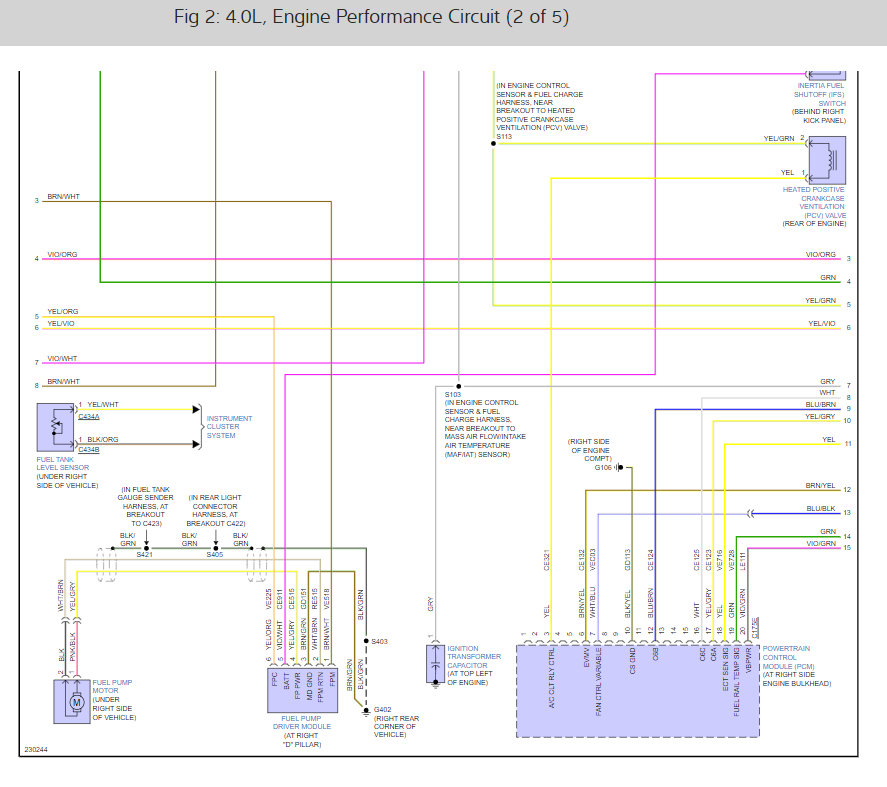Click the BLK/ORG wire label at C434B
Image resolution: width=887 pixels, height=787 pixels.
[x=103, y=439]
